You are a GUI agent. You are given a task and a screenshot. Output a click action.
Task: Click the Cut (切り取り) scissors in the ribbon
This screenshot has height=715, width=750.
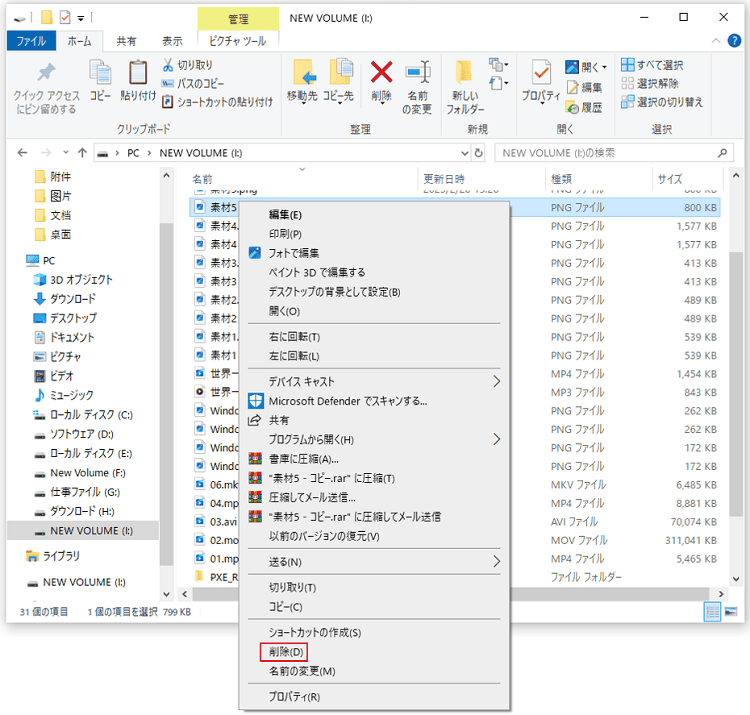(x=168, y=65)
